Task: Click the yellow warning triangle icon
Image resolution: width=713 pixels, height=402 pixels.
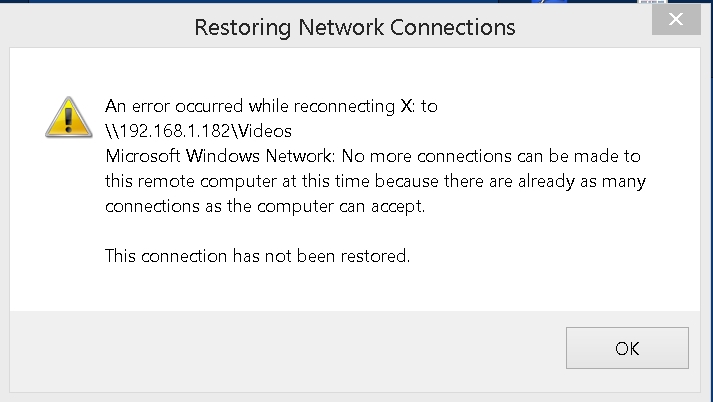Action: tap(68, 116)
